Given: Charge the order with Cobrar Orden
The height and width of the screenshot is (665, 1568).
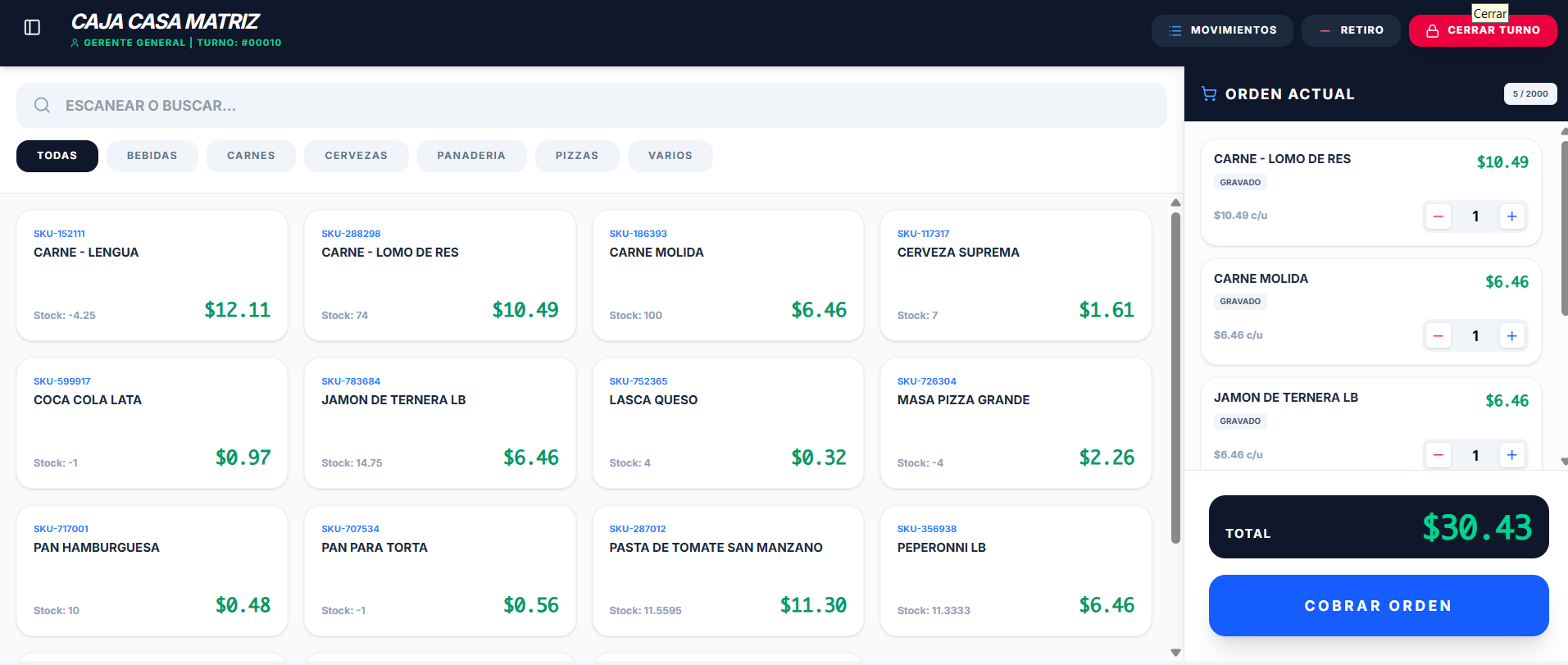Looking at the screenshot, I should [1379, 605].
